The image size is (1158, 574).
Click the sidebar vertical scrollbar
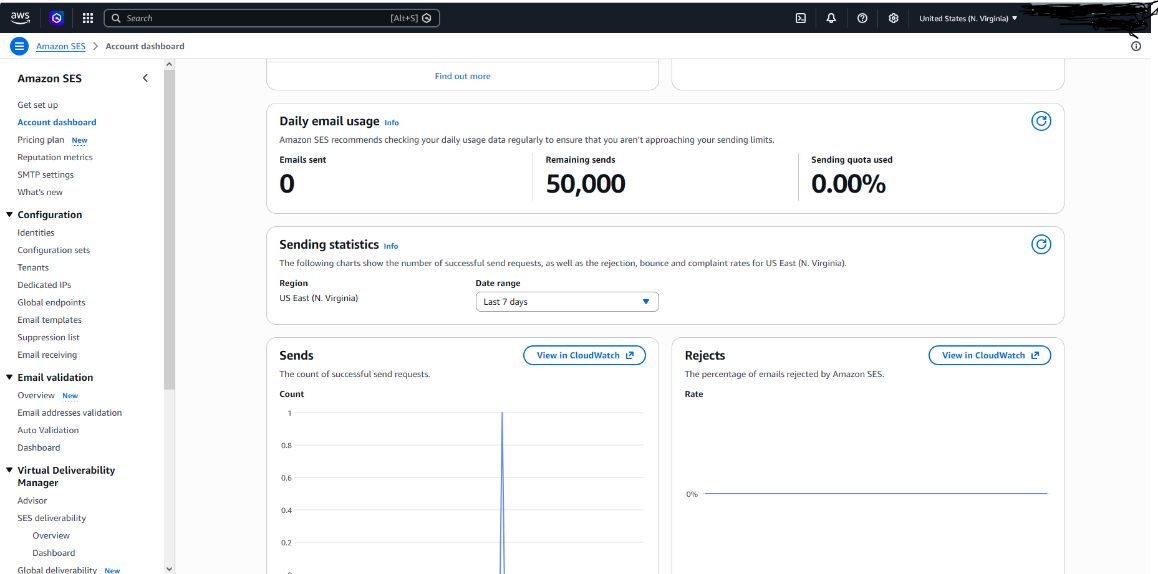169,229
